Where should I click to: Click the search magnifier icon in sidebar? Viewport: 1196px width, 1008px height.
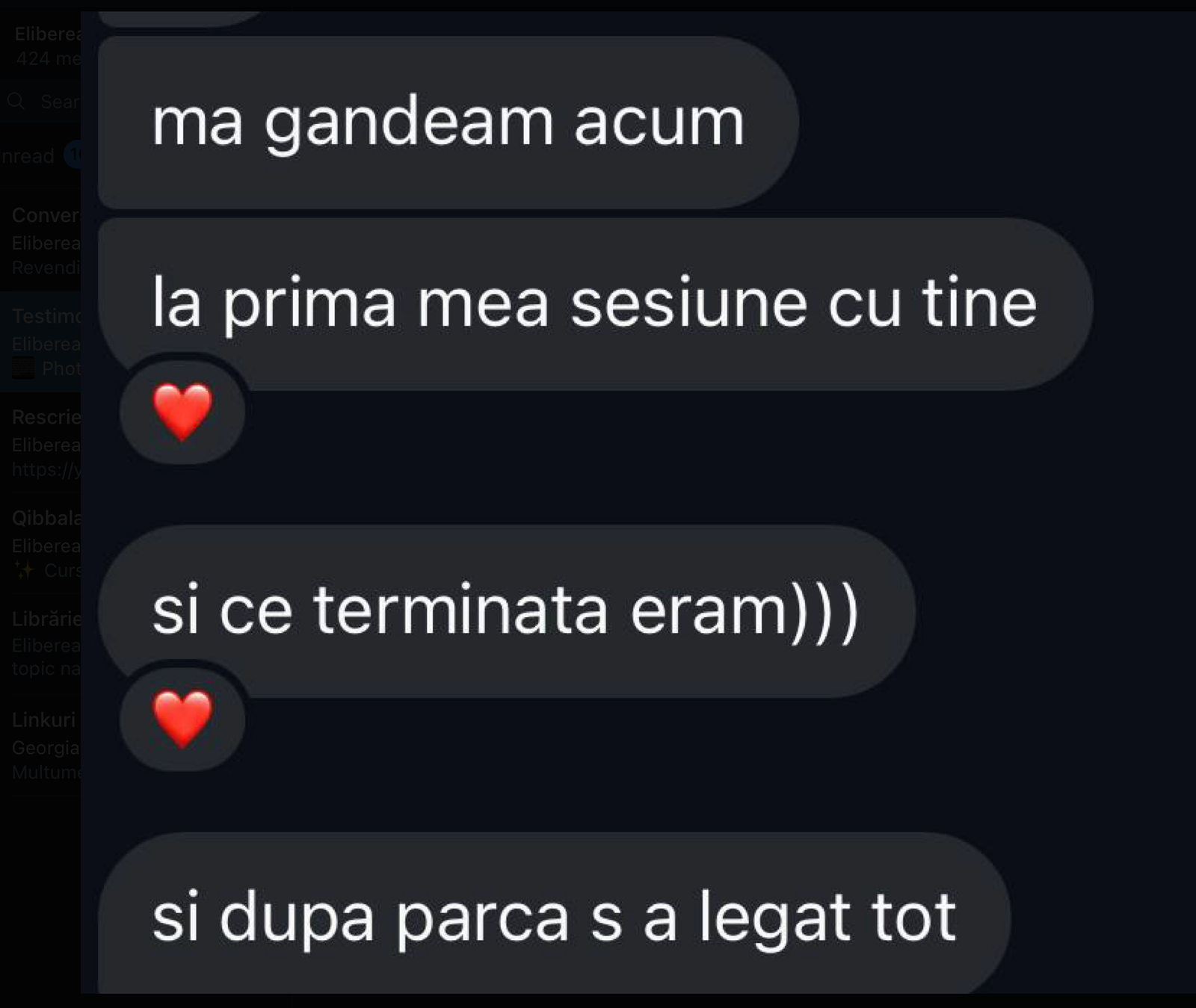click(16, 101)
